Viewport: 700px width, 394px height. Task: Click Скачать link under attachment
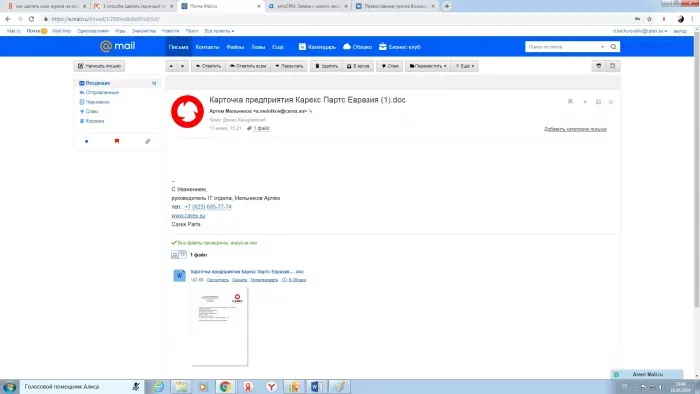click(x=239, y=280)
